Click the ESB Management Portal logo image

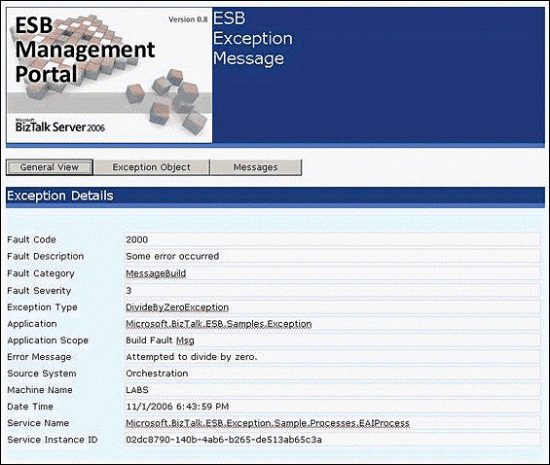point(109,75)
